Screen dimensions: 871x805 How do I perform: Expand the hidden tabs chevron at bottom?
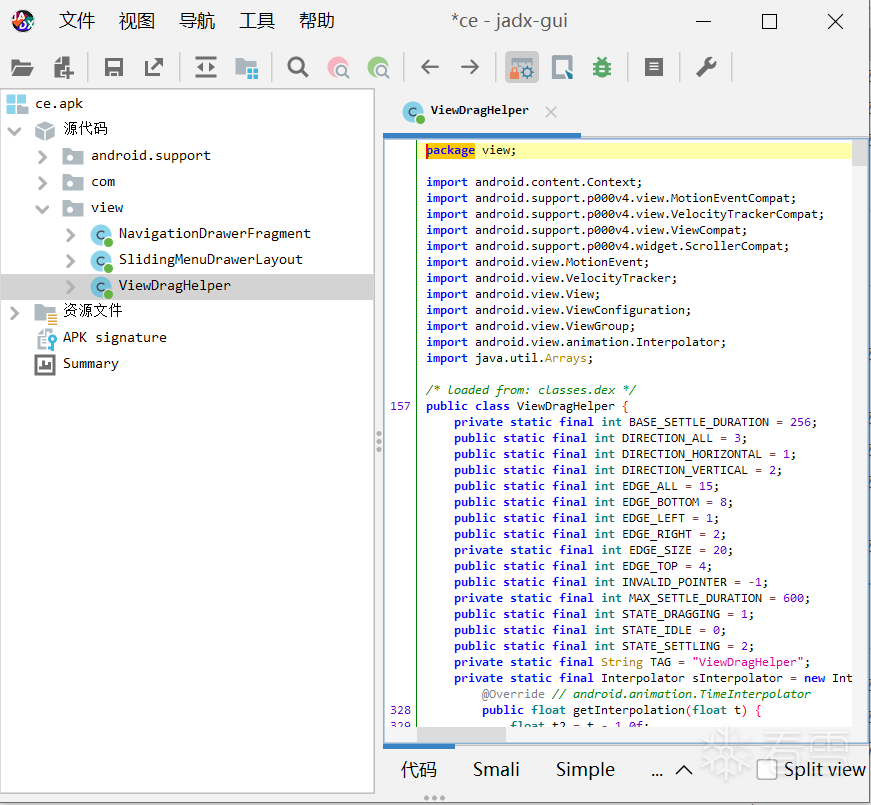point(684,770)
